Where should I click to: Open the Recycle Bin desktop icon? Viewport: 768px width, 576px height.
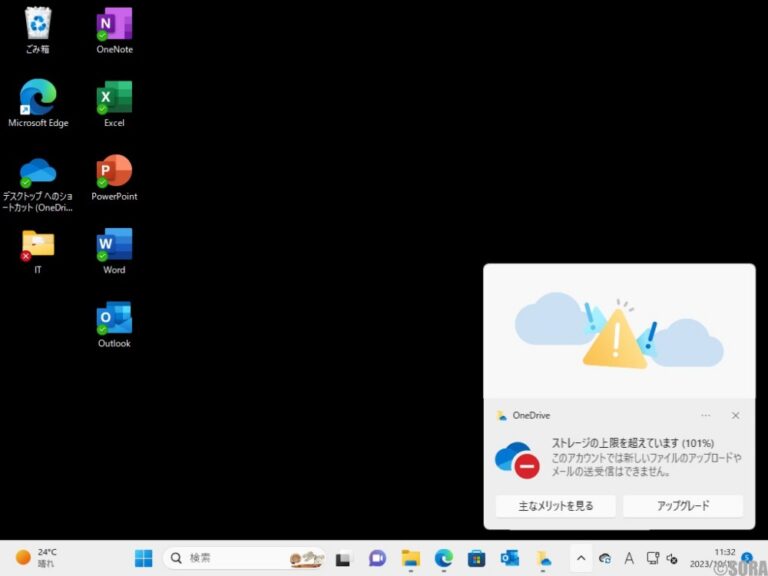click(38, 29)
